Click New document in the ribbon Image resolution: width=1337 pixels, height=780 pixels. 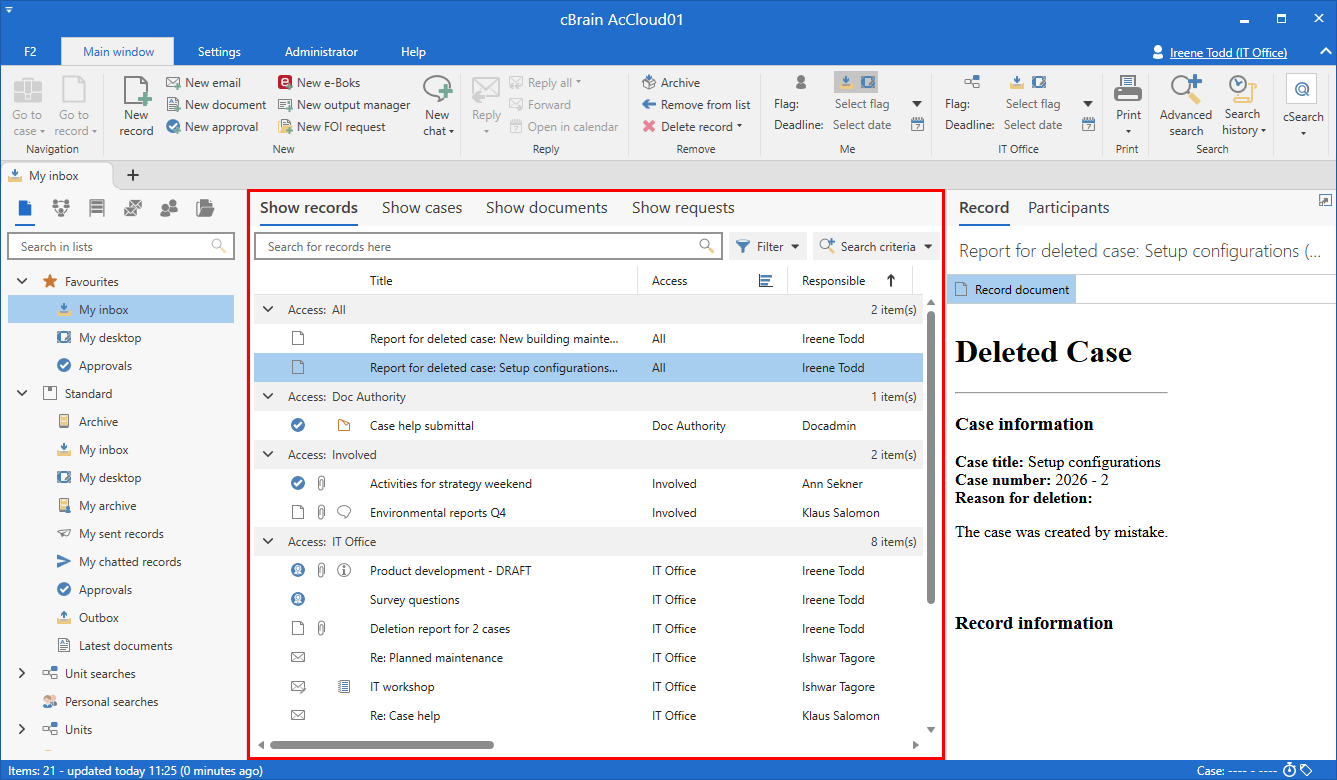coord(216,105)
